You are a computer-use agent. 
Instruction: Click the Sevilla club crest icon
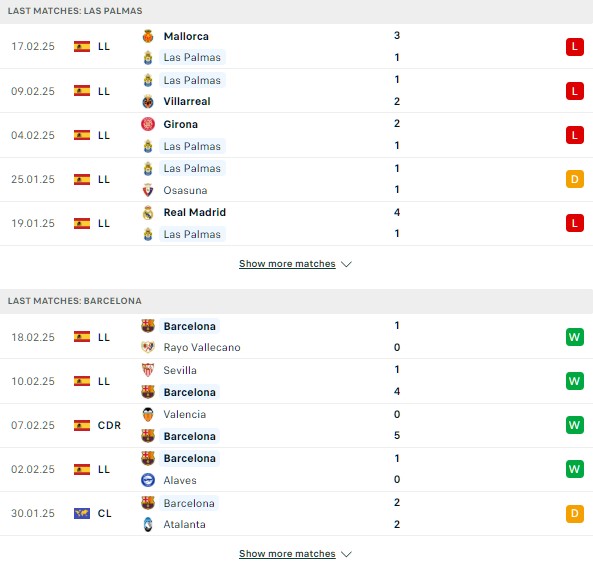(148, 370)
